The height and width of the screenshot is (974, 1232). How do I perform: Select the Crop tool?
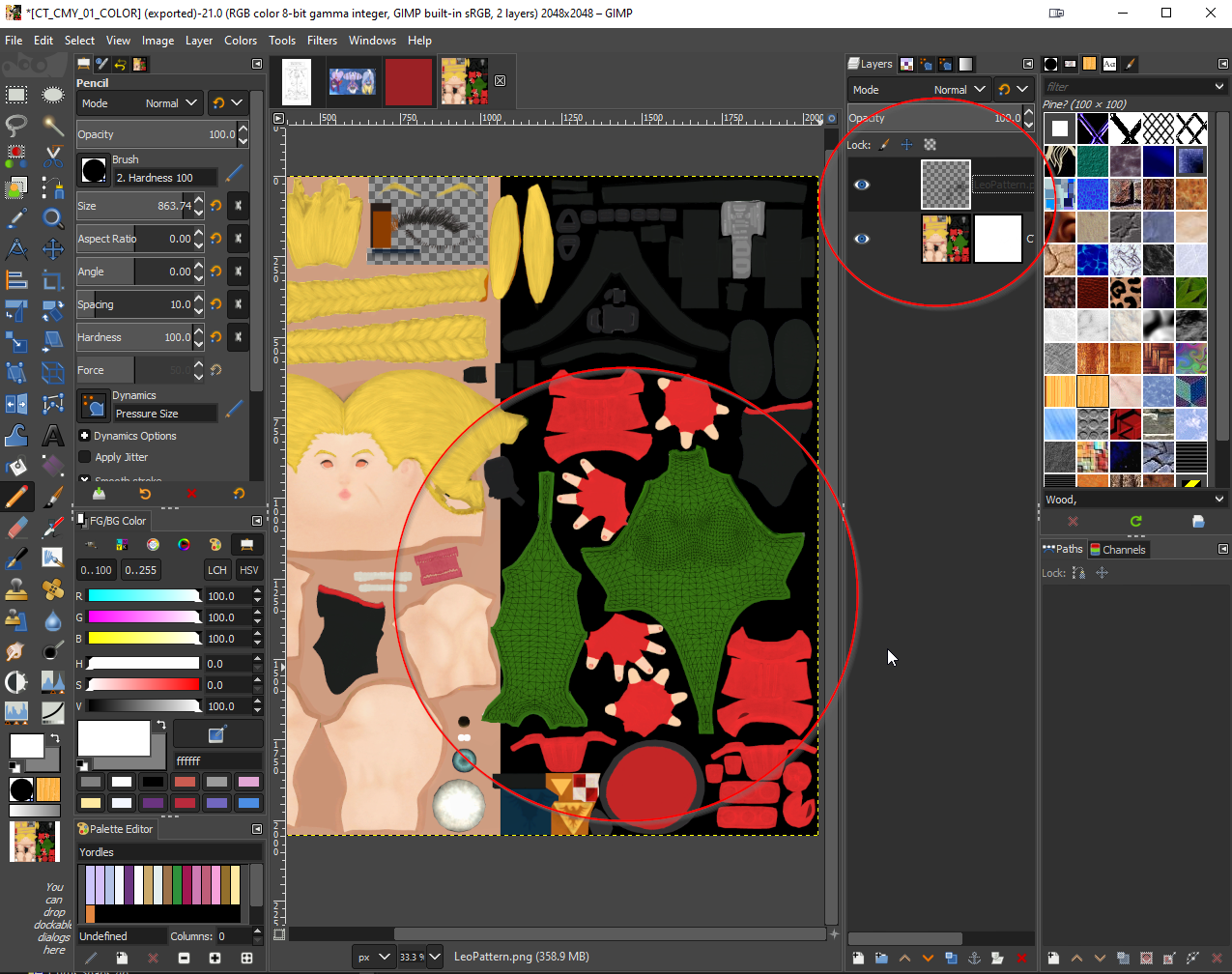53,280
